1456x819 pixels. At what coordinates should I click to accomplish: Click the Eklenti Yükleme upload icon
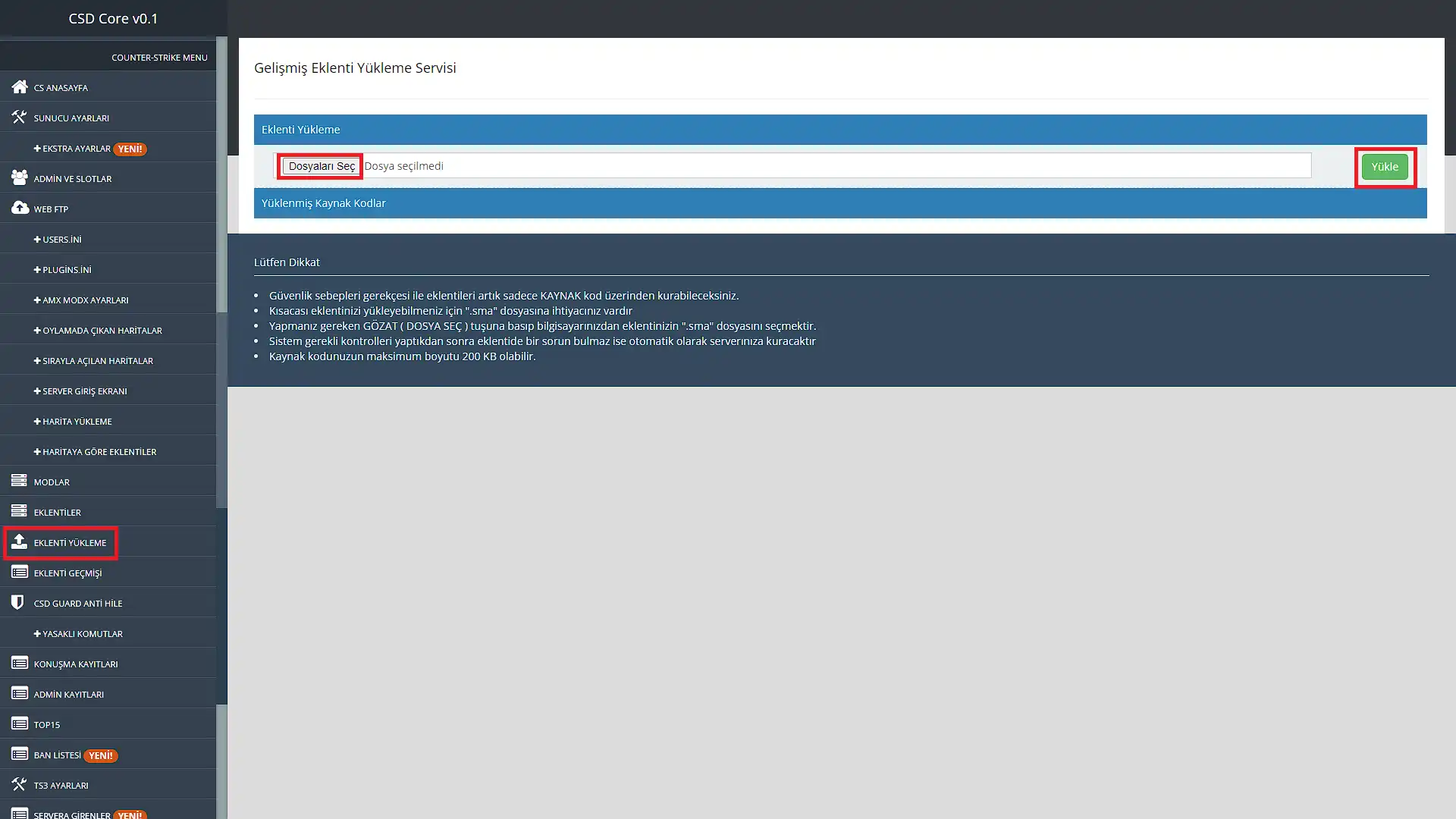(20, 541)
